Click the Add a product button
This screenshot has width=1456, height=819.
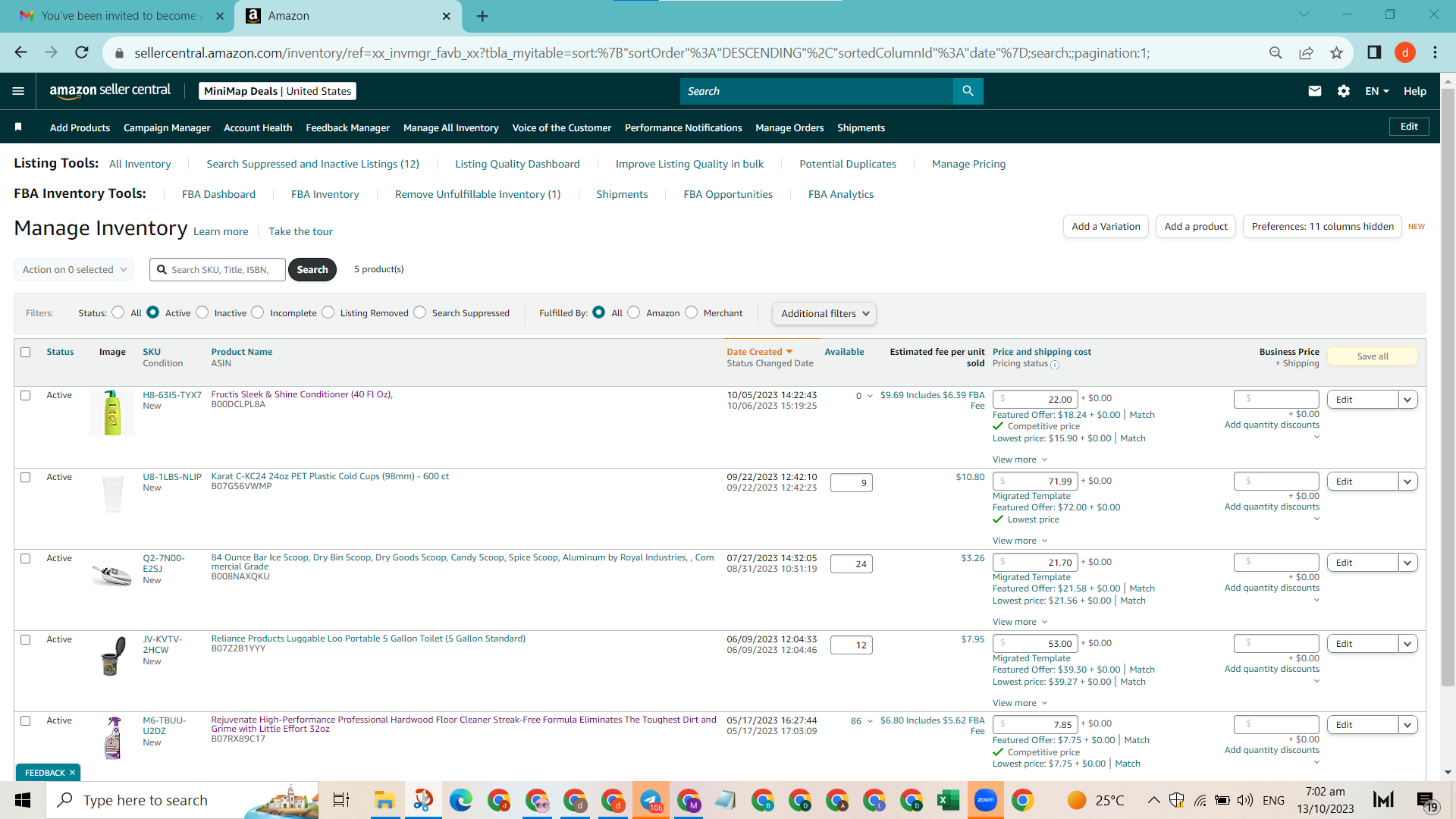(1196, 226)
